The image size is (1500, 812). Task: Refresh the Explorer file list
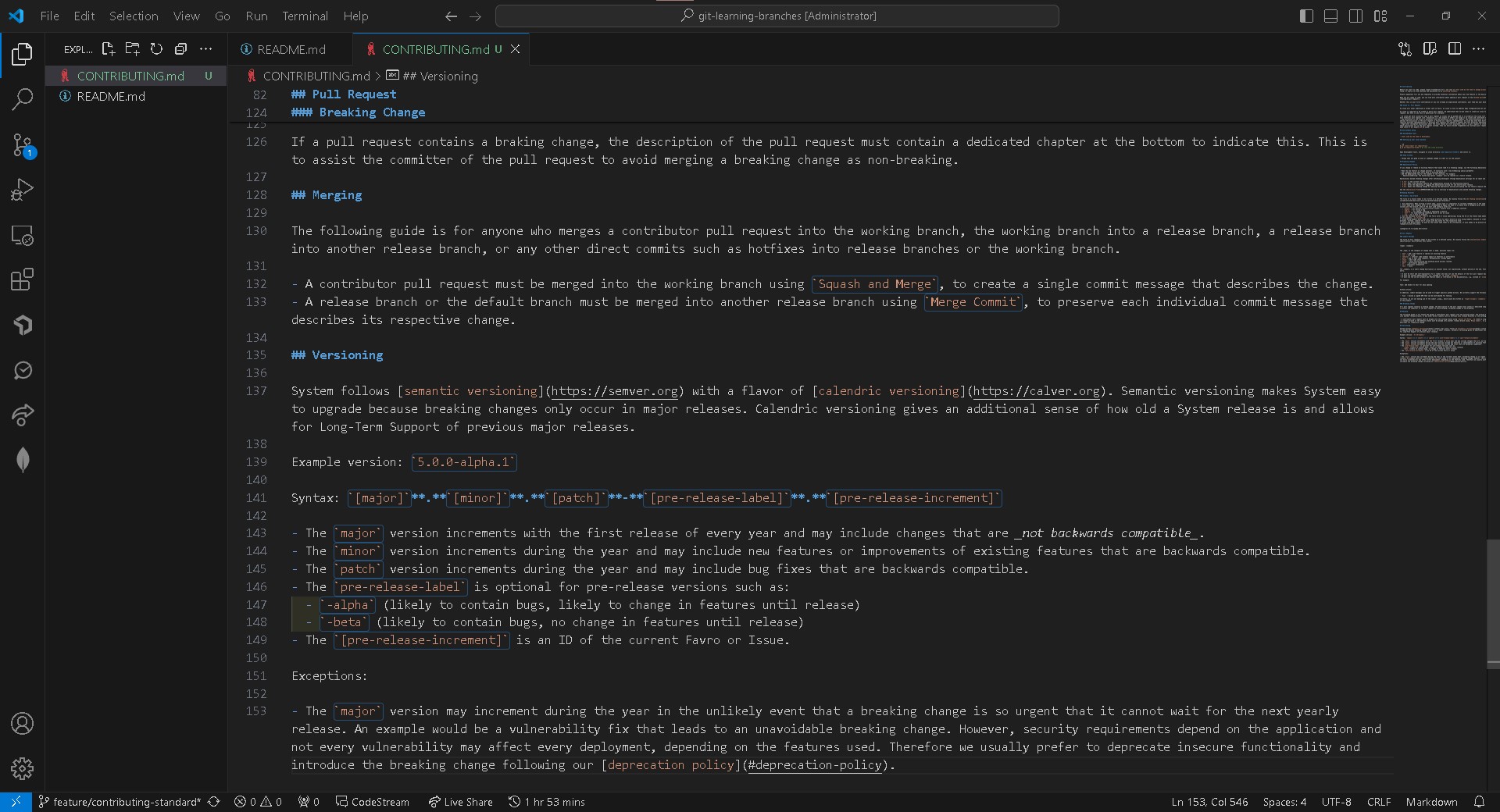pos(156,49)
